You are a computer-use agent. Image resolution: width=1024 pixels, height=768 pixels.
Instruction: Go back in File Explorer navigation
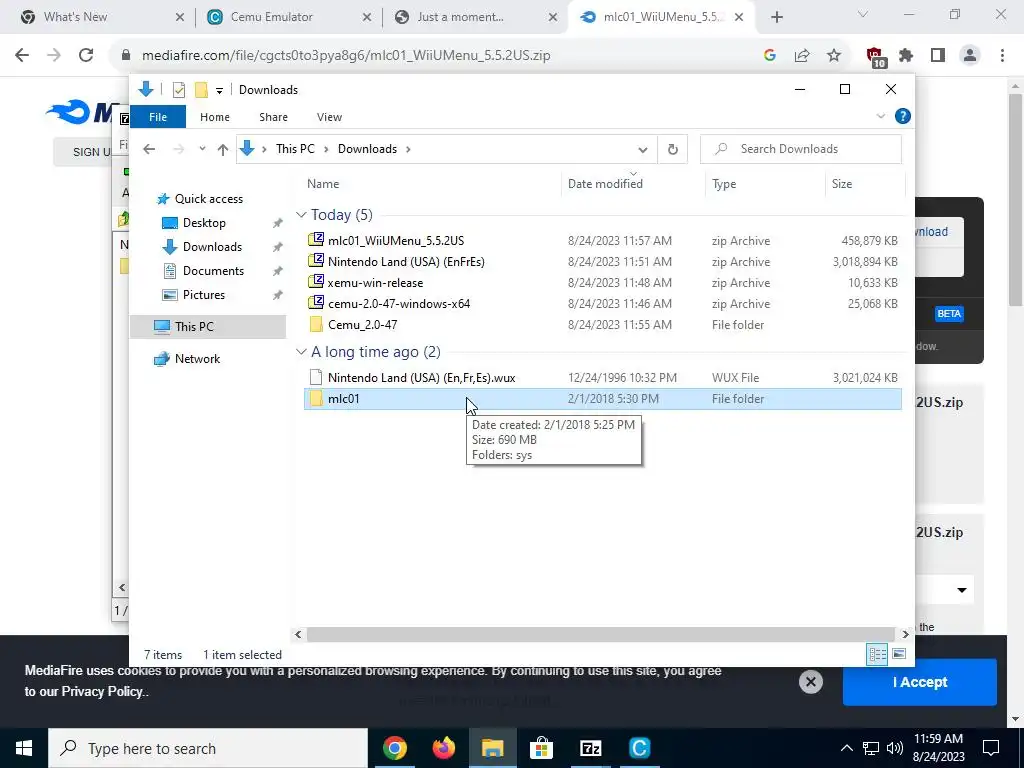tap(149, 149)
